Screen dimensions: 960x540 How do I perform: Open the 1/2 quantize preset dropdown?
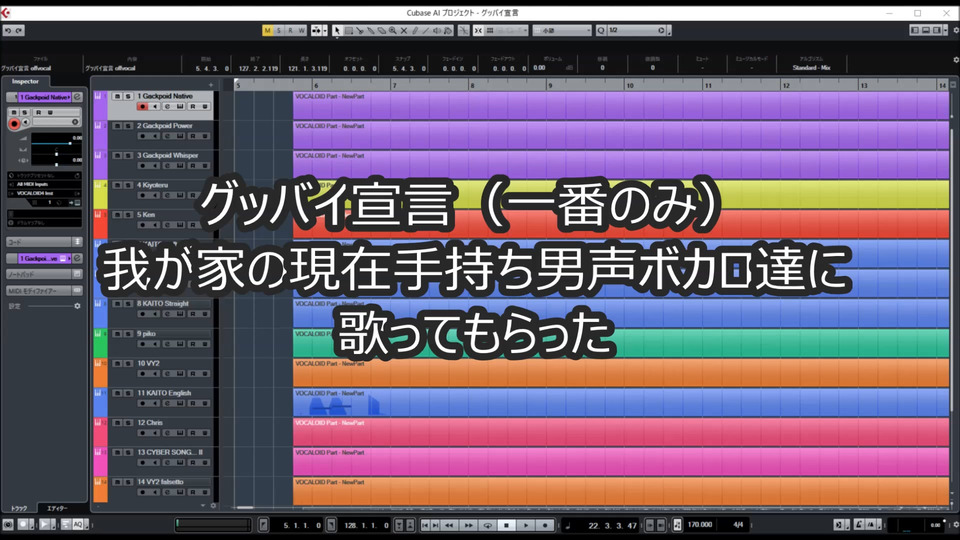tap(637, 31)
